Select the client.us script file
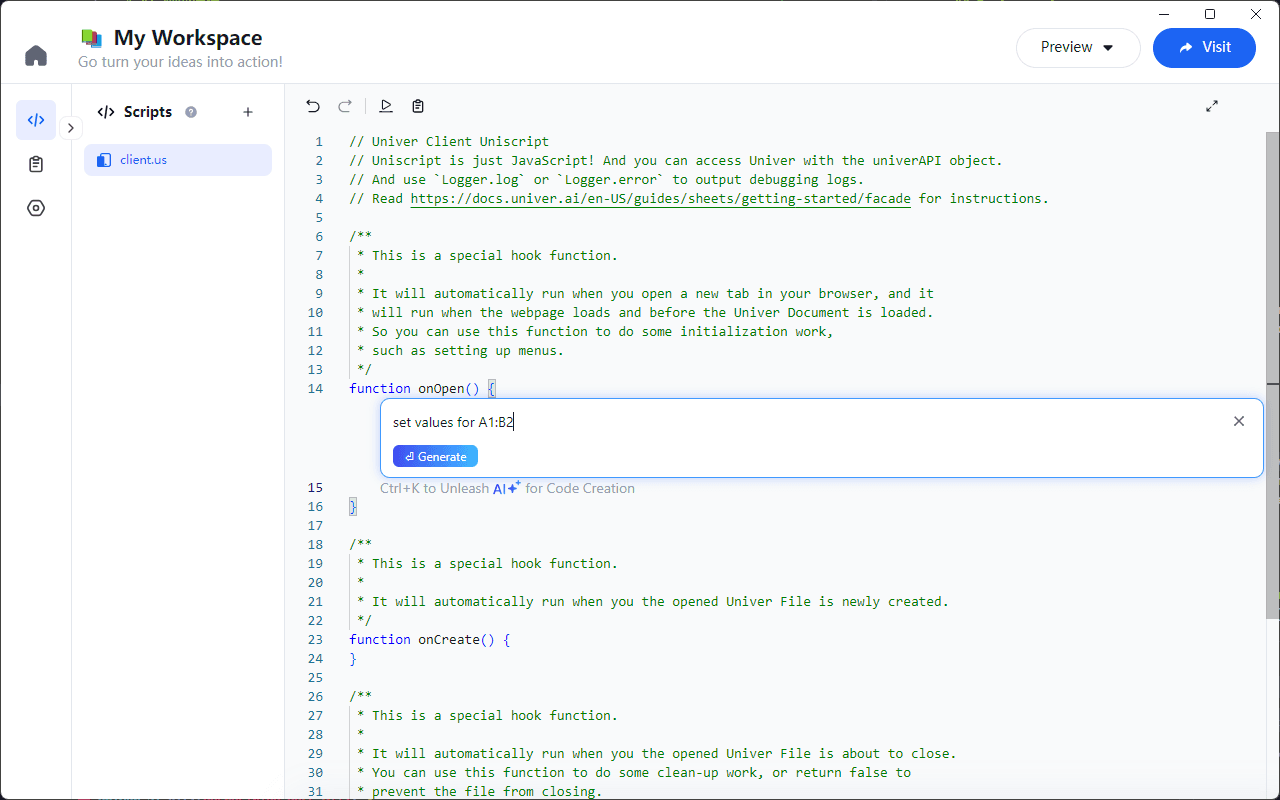This screenshot has height=800, width=1280. pos(178,160)
